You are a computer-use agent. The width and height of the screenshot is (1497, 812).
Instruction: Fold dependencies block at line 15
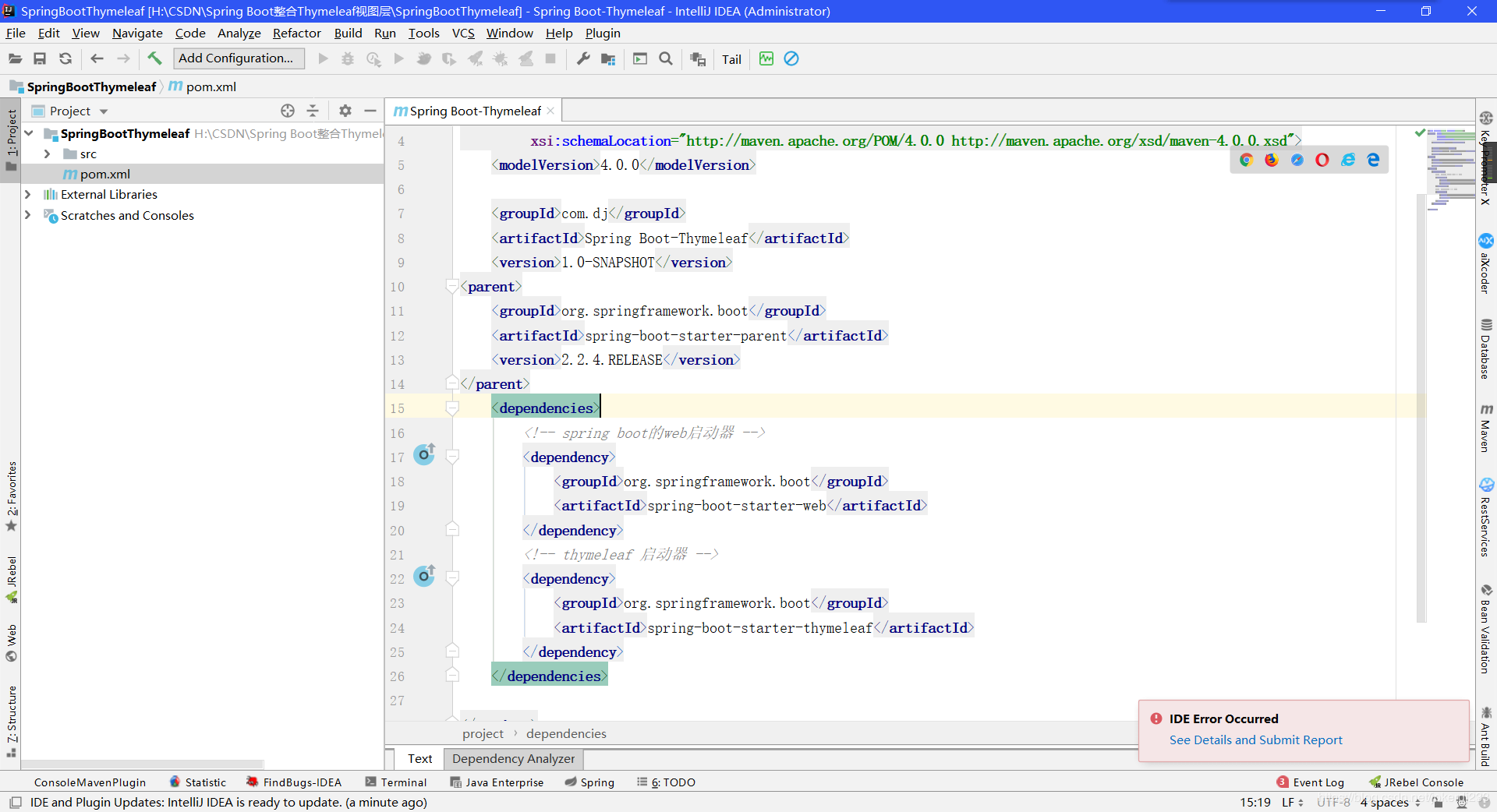pos(452,408)
